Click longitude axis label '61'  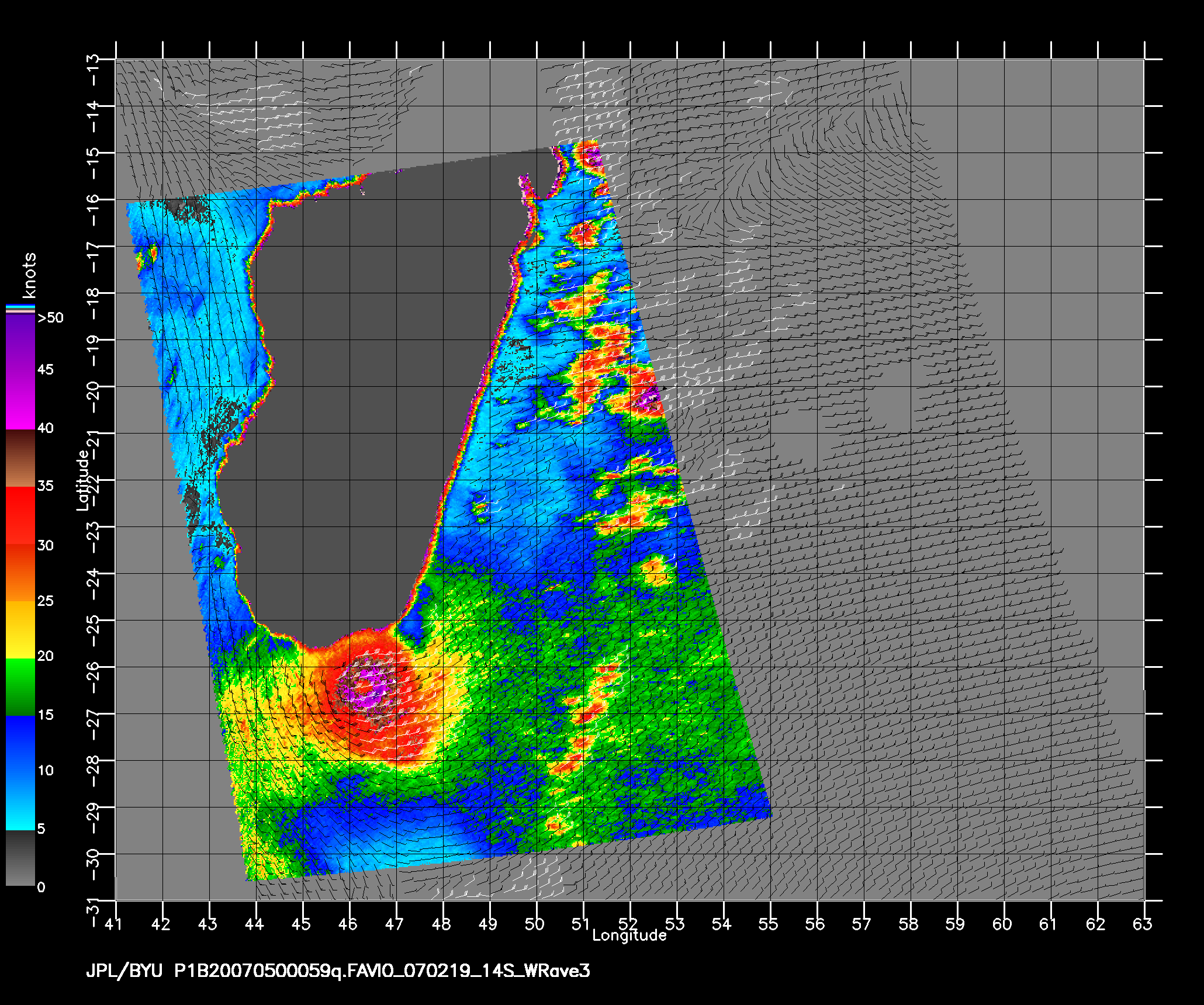[x=1048, y=924]
